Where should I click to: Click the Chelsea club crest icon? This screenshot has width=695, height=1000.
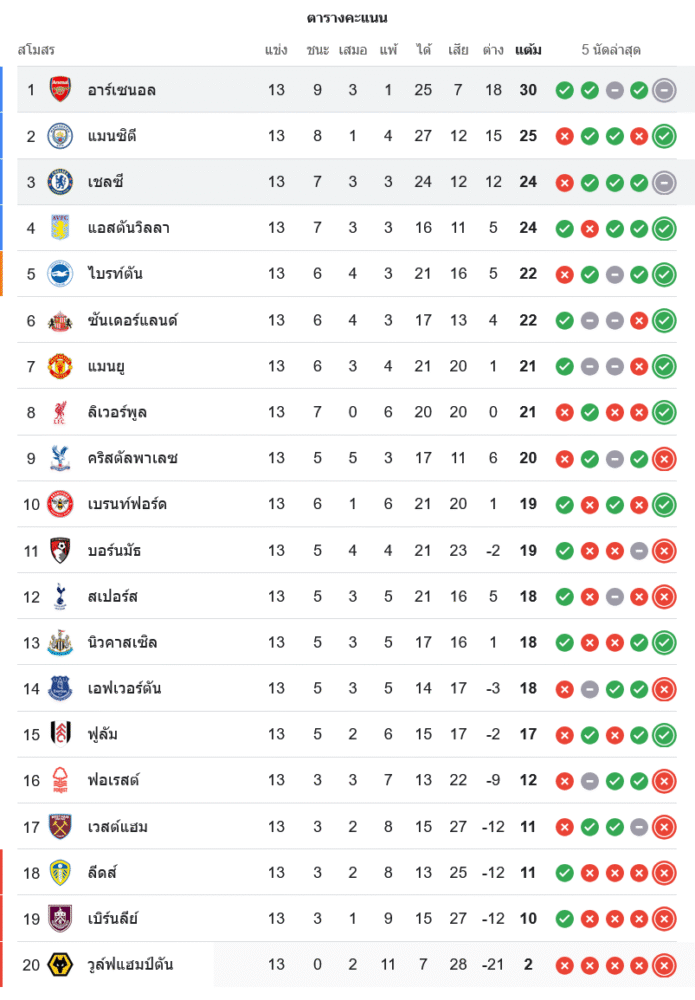click(x=60, y=182)
